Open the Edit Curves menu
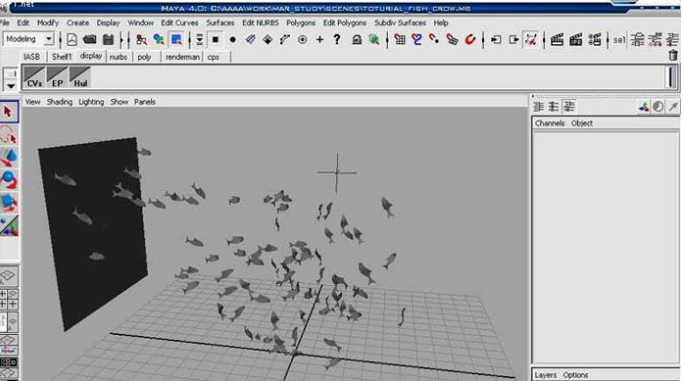The image size is (684, 381). 179,23
